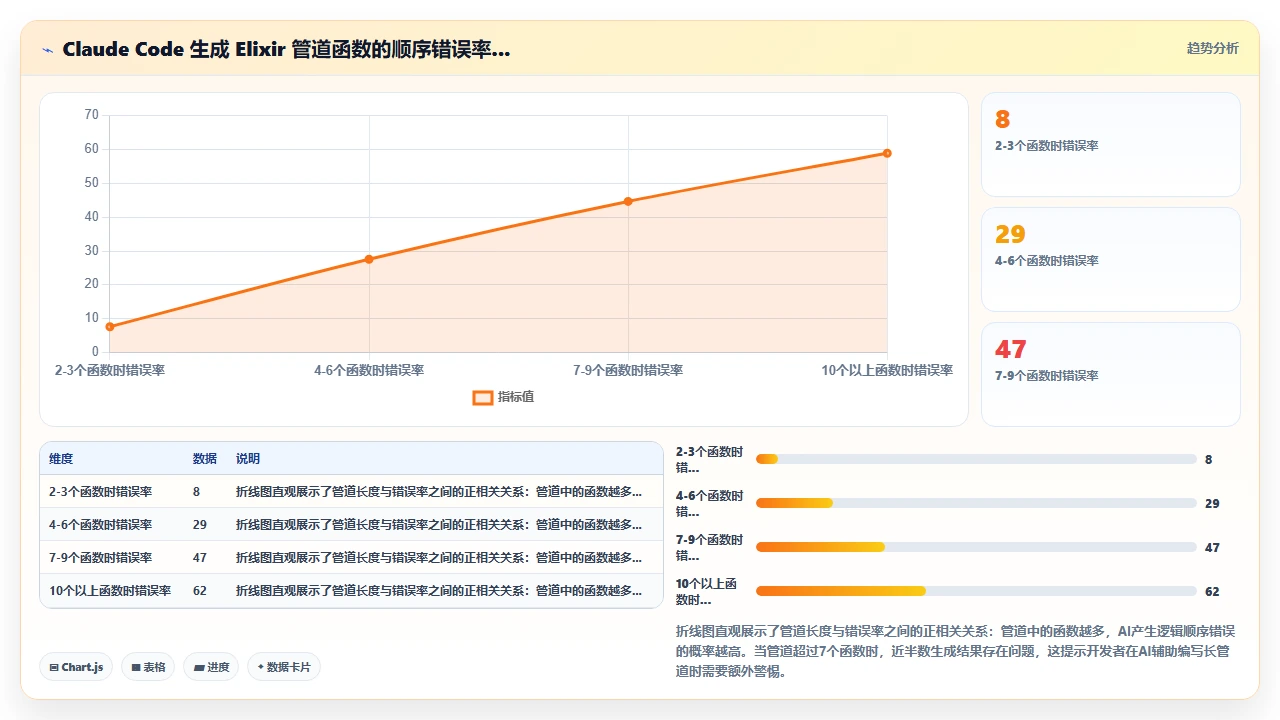Viewport: 1280px width, 720px height.
Task: Open the stat card showing 29
Action: coord(1111,260)
